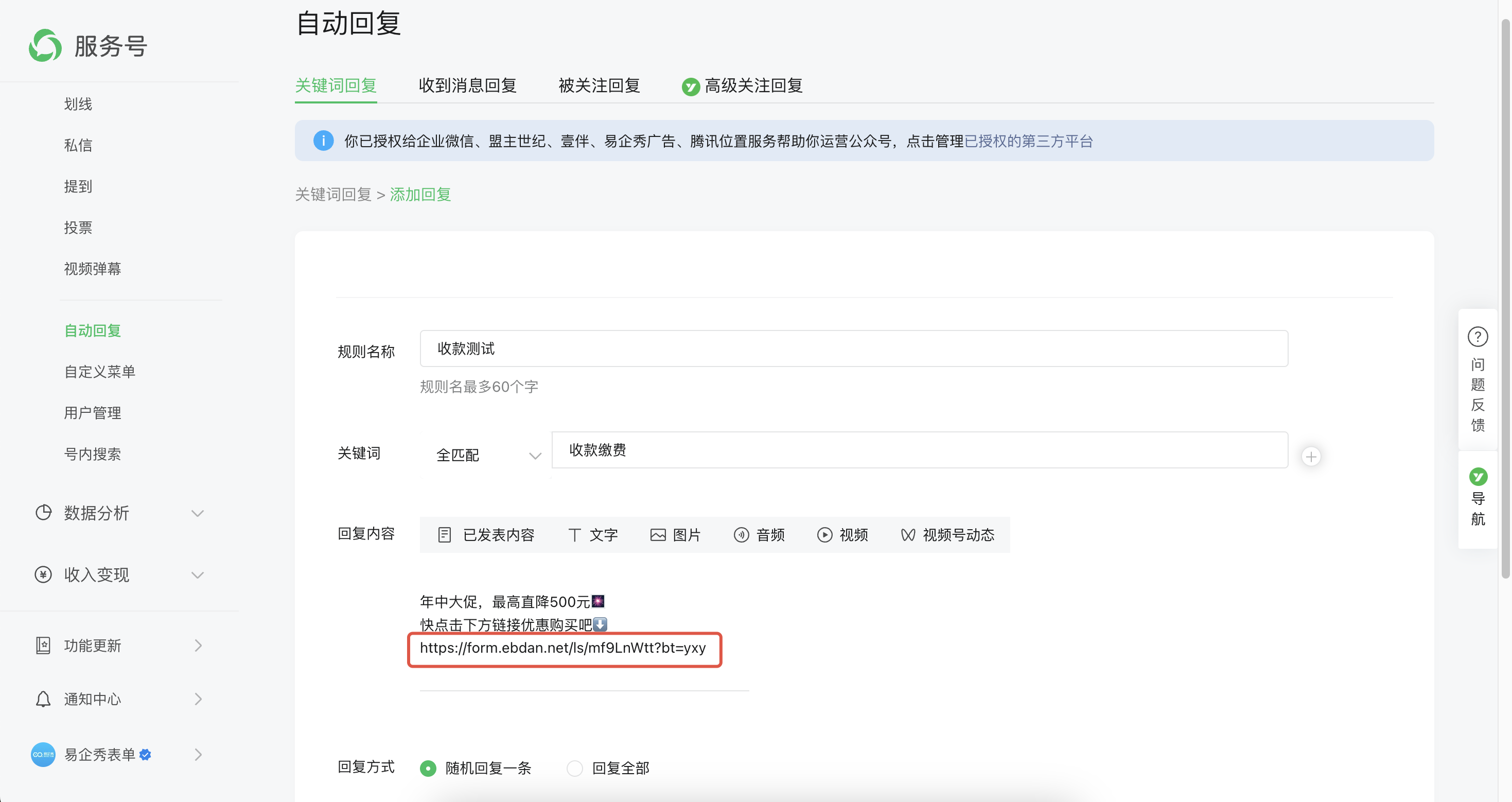Switch to 收到消息回复 tab
This screenshot has width=1512, height=802.
[467, 86]
